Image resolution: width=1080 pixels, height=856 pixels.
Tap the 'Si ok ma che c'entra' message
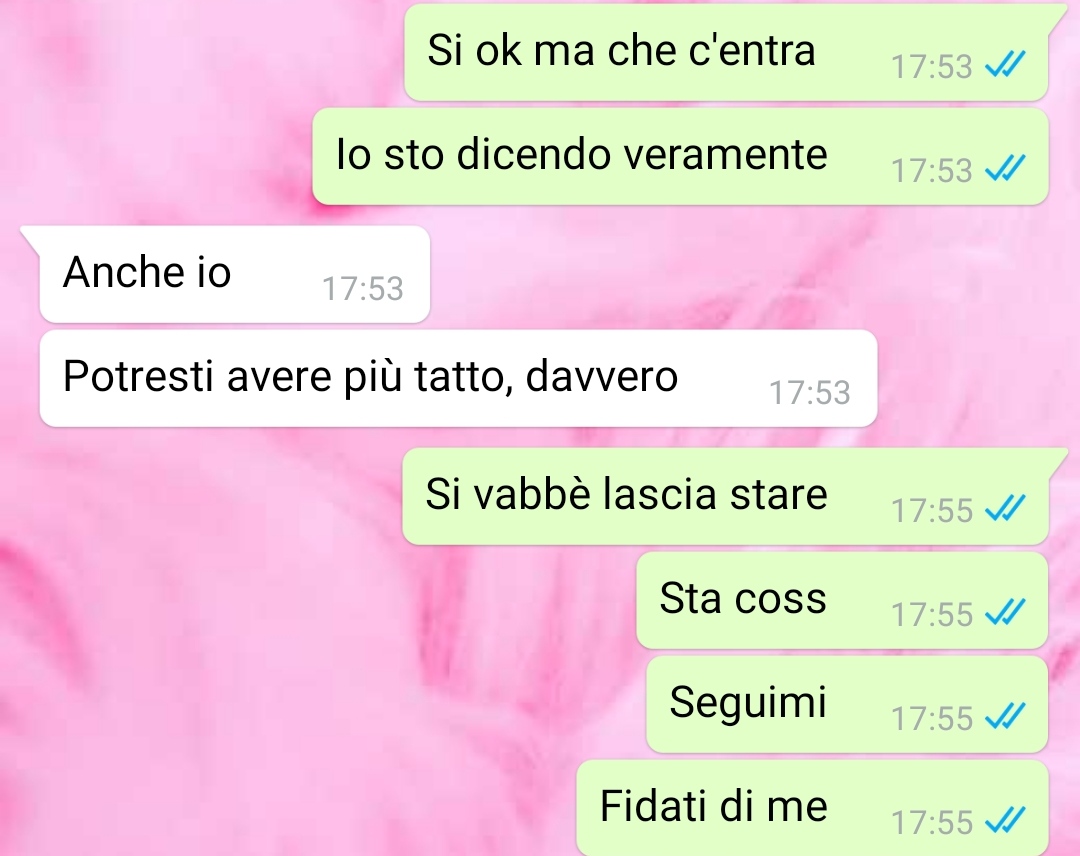726,52
